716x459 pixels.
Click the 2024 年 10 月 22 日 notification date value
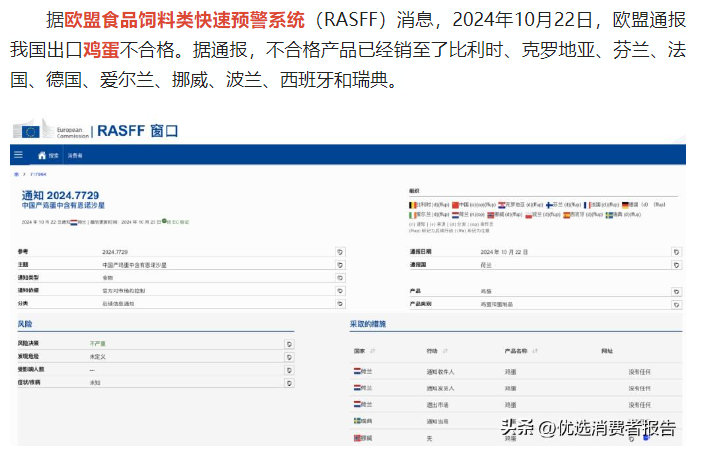(504, 252)
